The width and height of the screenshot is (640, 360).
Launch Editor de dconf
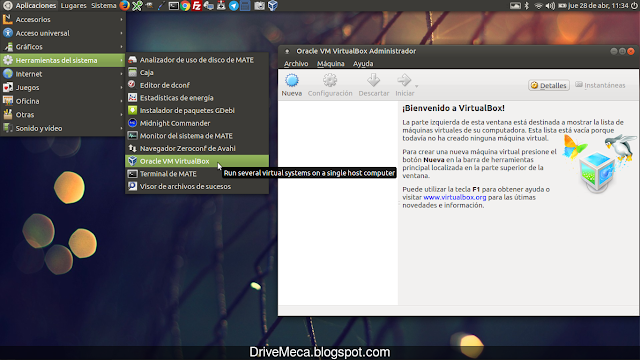pyautogui.click(x=197, y=85)
